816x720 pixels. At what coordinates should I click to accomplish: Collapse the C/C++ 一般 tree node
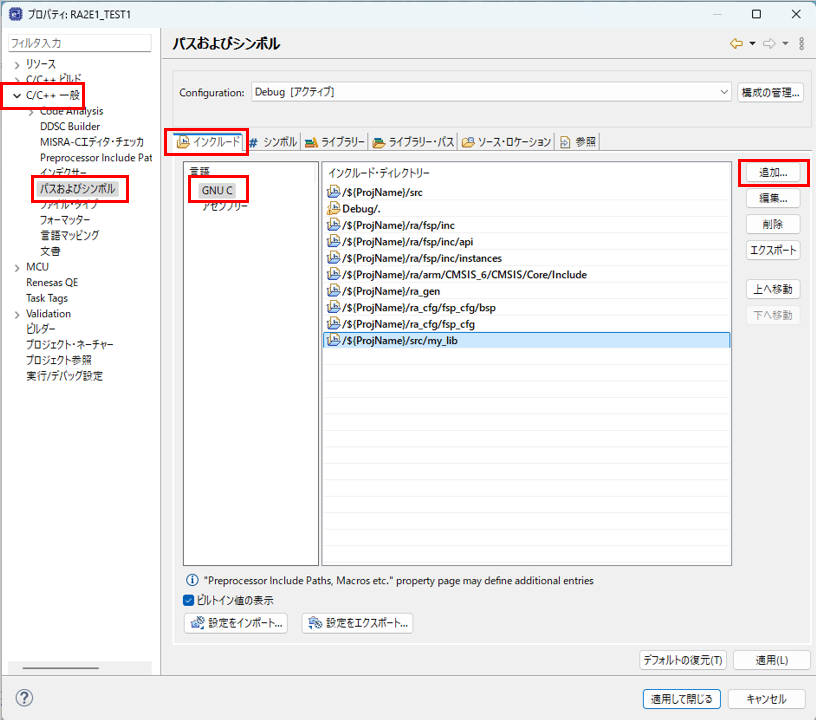(x=17, y=96)
